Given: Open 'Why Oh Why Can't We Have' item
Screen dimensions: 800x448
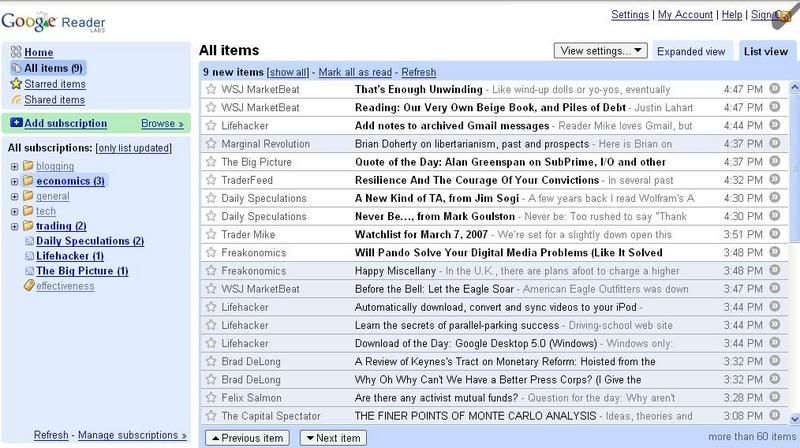Looking at the screenshot, I should tap(498, 380).
